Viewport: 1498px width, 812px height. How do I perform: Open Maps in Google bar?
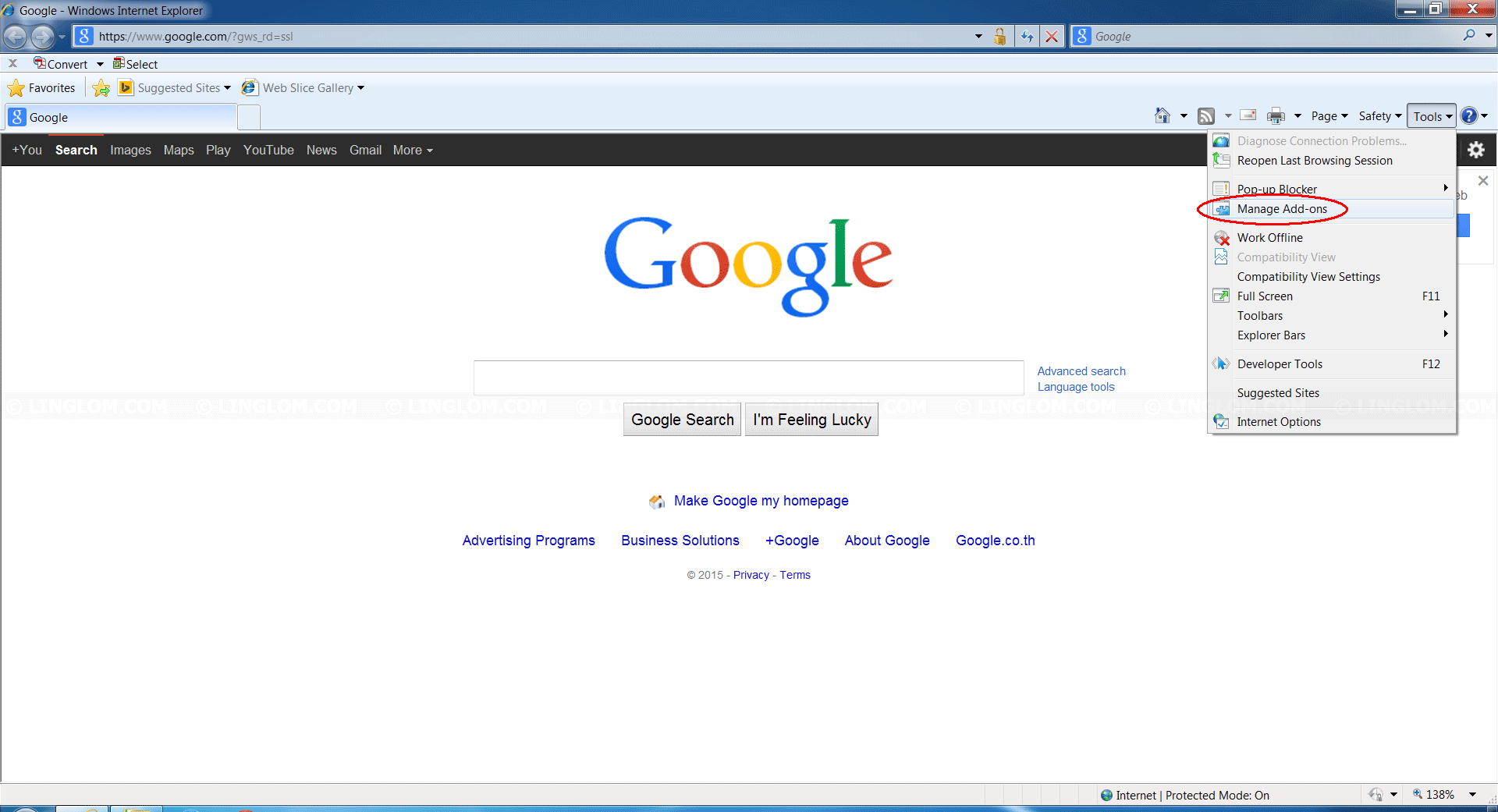click(179, 150)
